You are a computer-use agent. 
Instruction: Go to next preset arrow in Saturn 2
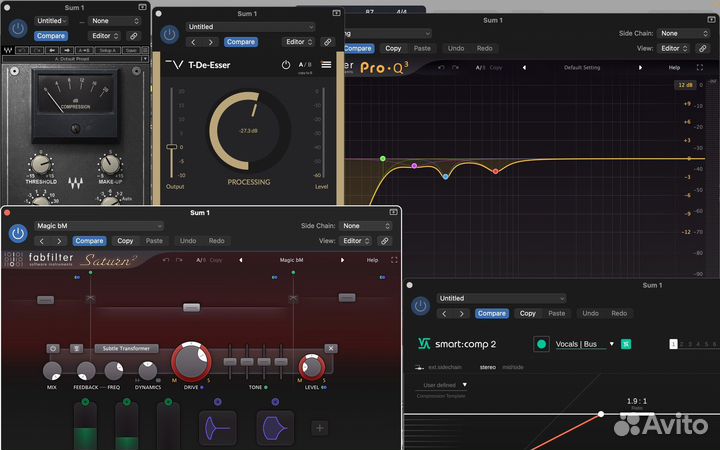click(x=342, y=260)
